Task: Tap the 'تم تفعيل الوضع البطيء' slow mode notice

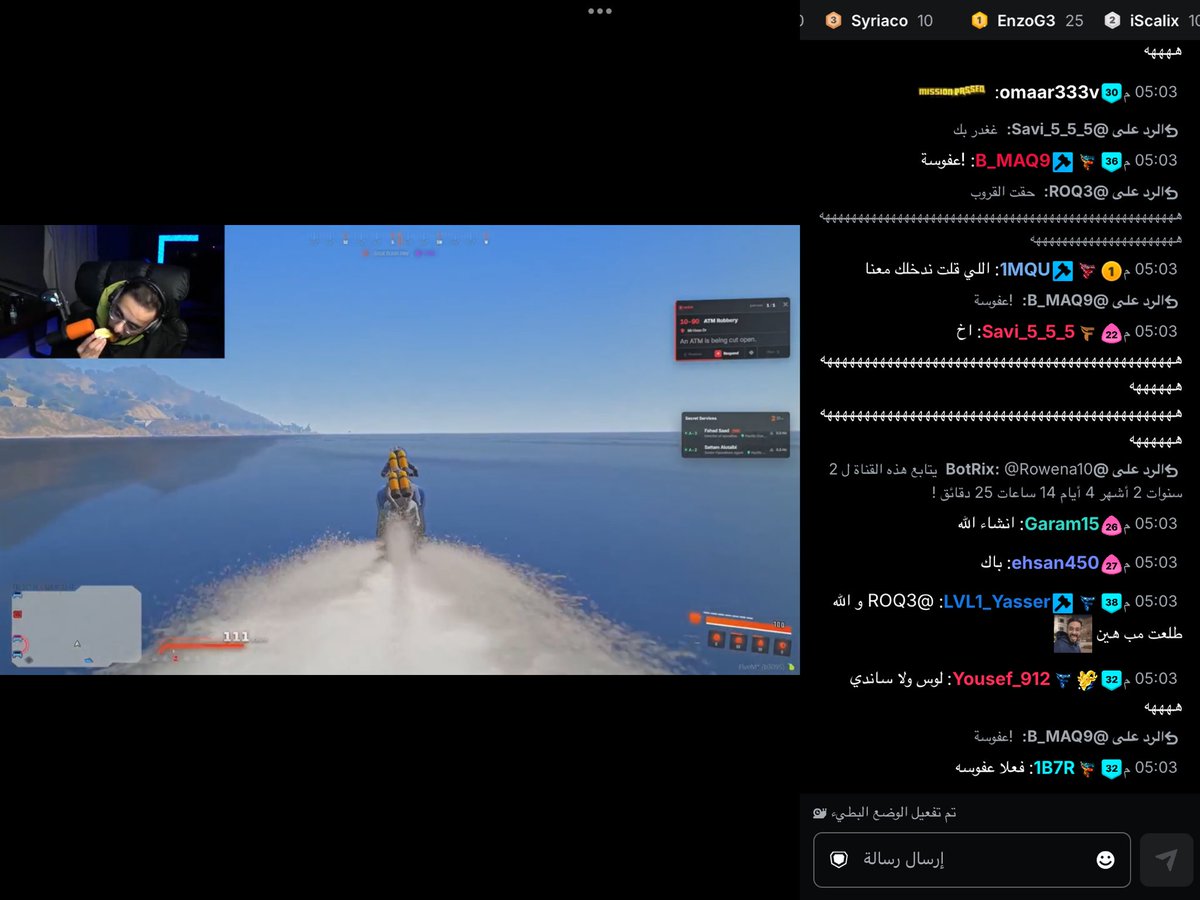Action: 894,813
